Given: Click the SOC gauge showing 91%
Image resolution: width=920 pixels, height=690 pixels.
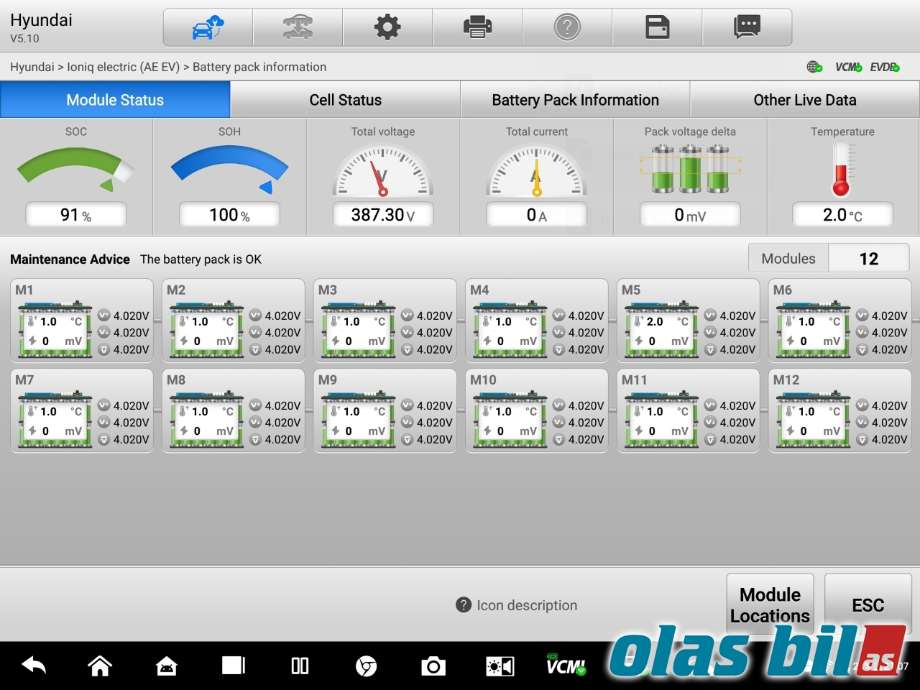Looking at the screenshot, I should [x=76, y=176].
